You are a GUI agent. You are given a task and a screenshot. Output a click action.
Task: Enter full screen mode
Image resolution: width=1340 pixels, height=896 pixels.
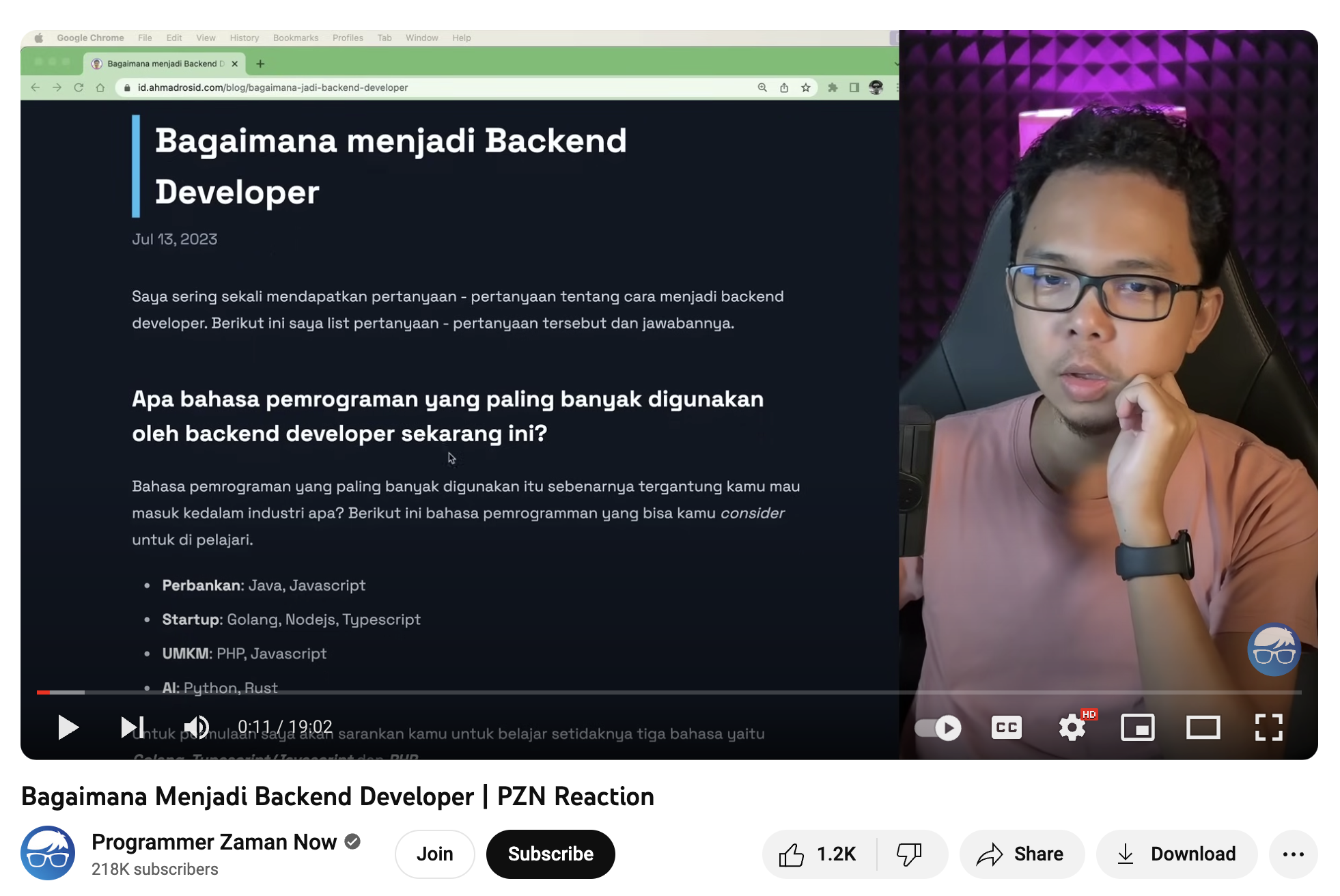tap(1269, 728)
